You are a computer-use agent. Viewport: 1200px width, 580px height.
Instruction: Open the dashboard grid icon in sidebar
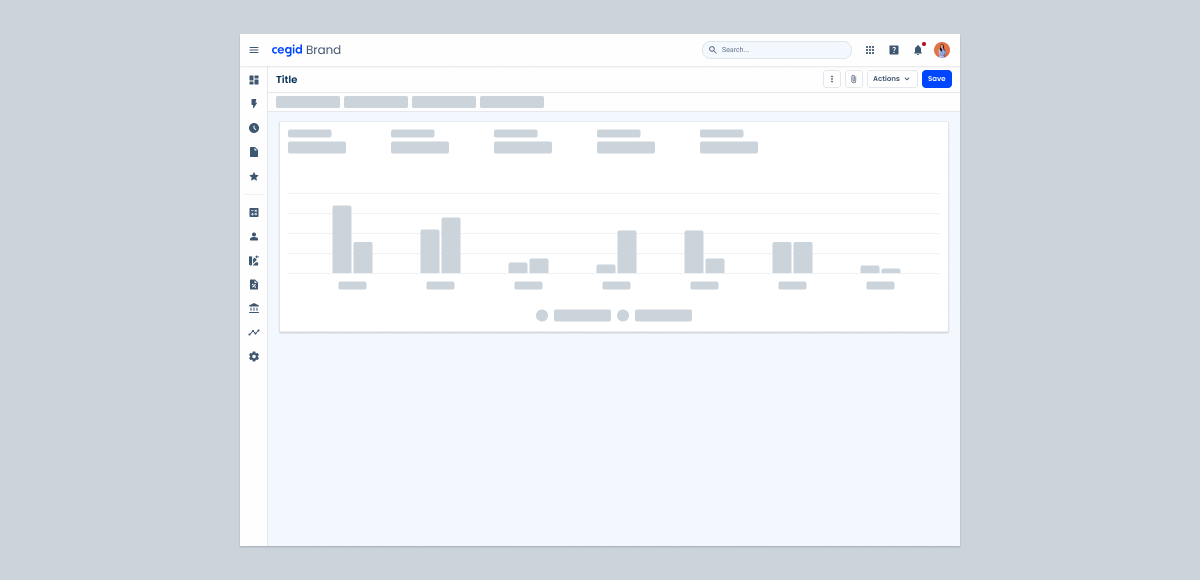click(x=253, y=79)
